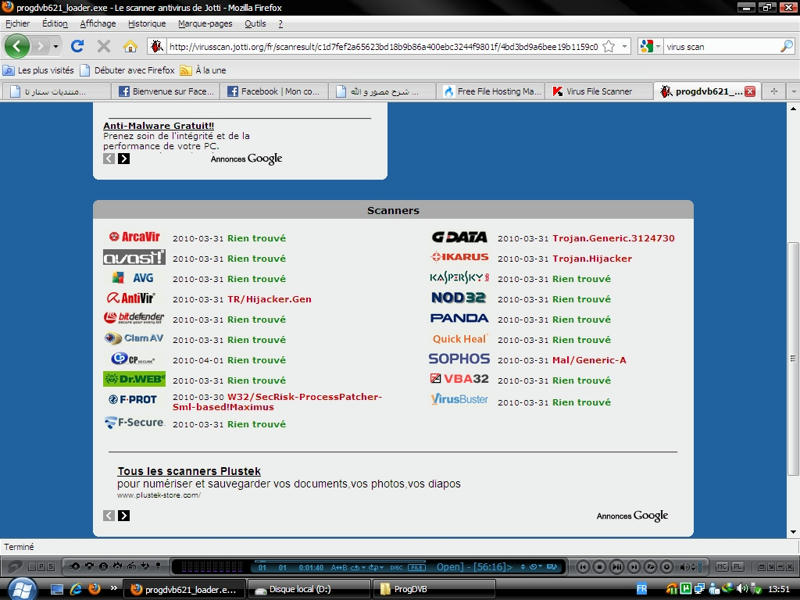Screen dimensions: 800x600
Task: Open the Historique menu
Action: coord(147,23)
